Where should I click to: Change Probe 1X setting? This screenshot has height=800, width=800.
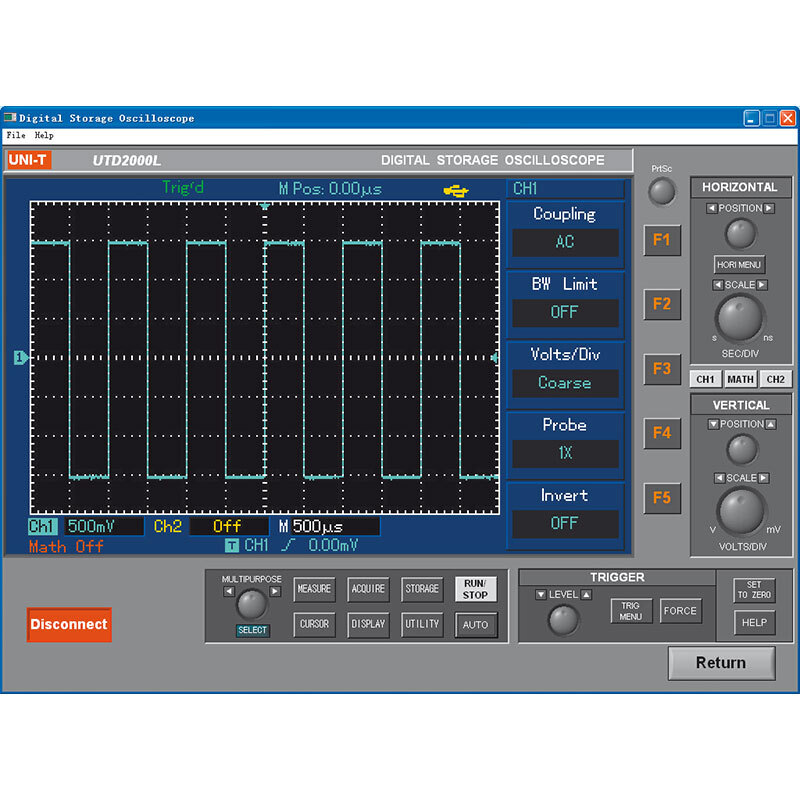pyautogui.click(x=565, y=453)
